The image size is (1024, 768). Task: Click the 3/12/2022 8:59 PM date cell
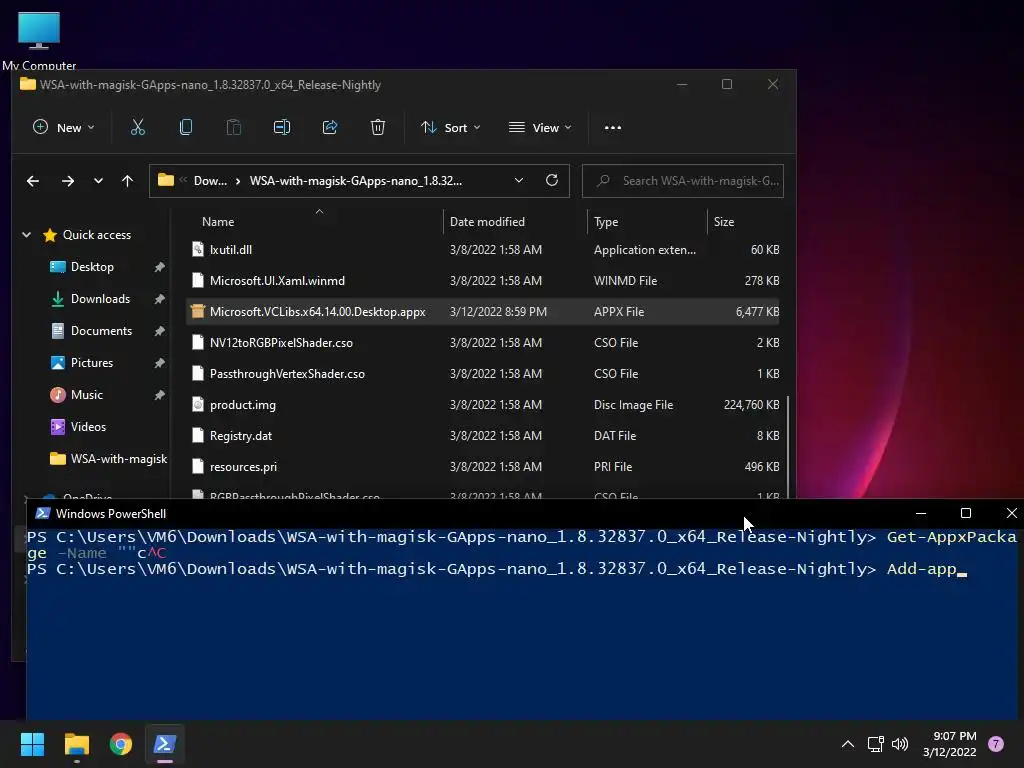click(x=498, y=312)
